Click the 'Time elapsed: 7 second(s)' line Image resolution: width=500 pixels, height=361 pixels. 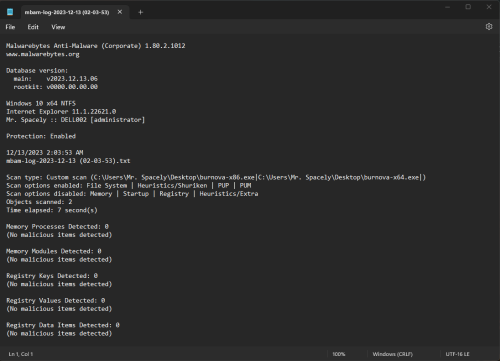(52, 210)
